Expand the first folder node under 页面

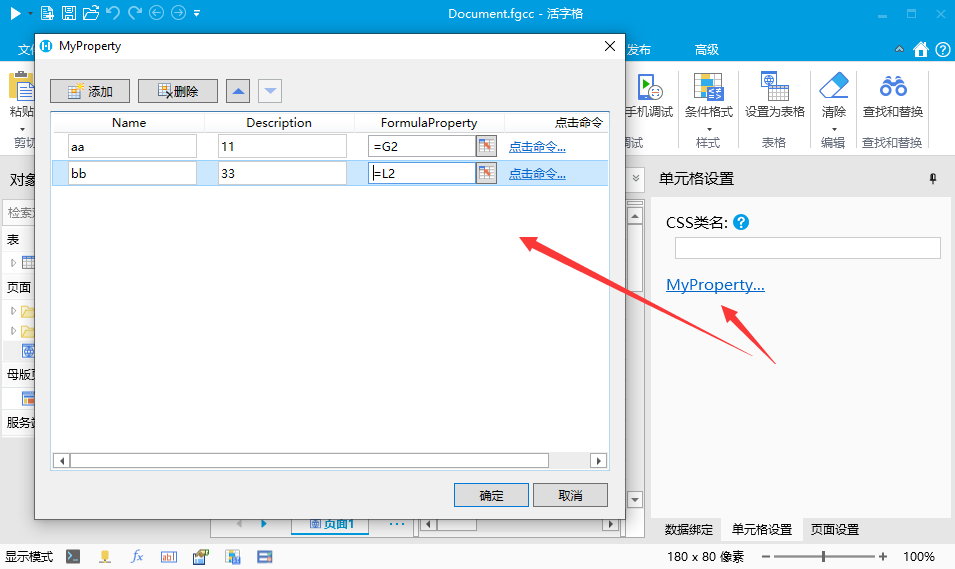[x=13, y=311]
